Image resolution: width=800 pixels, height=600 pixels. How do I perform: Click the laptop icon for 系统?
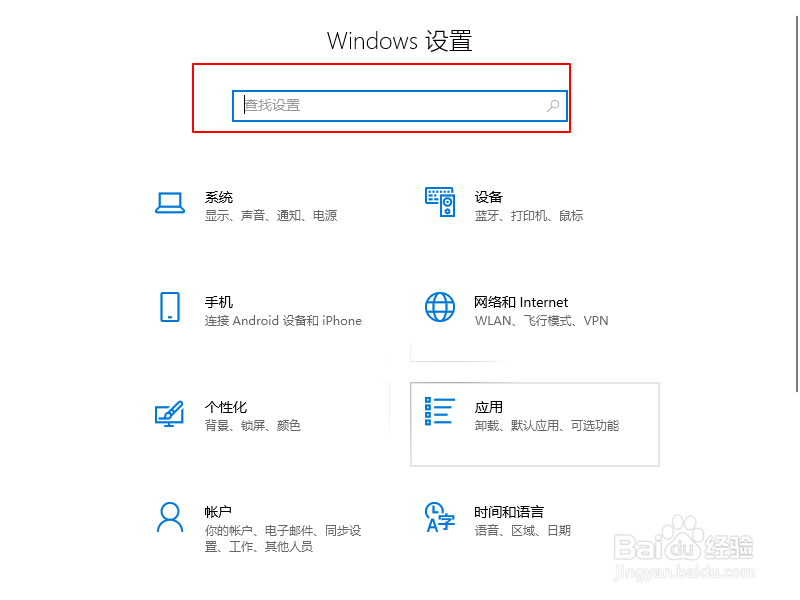[x=170, y=203]
